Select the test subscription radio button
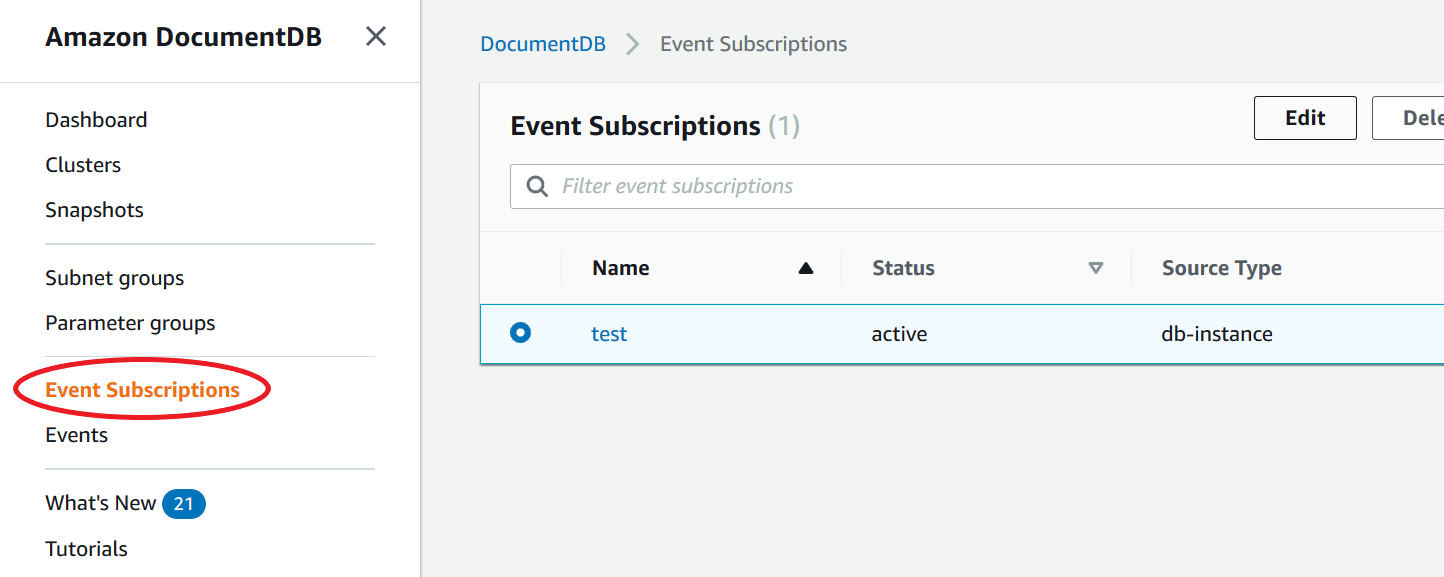The width and height of the screenshot is (1444, 577). point(520,332)
